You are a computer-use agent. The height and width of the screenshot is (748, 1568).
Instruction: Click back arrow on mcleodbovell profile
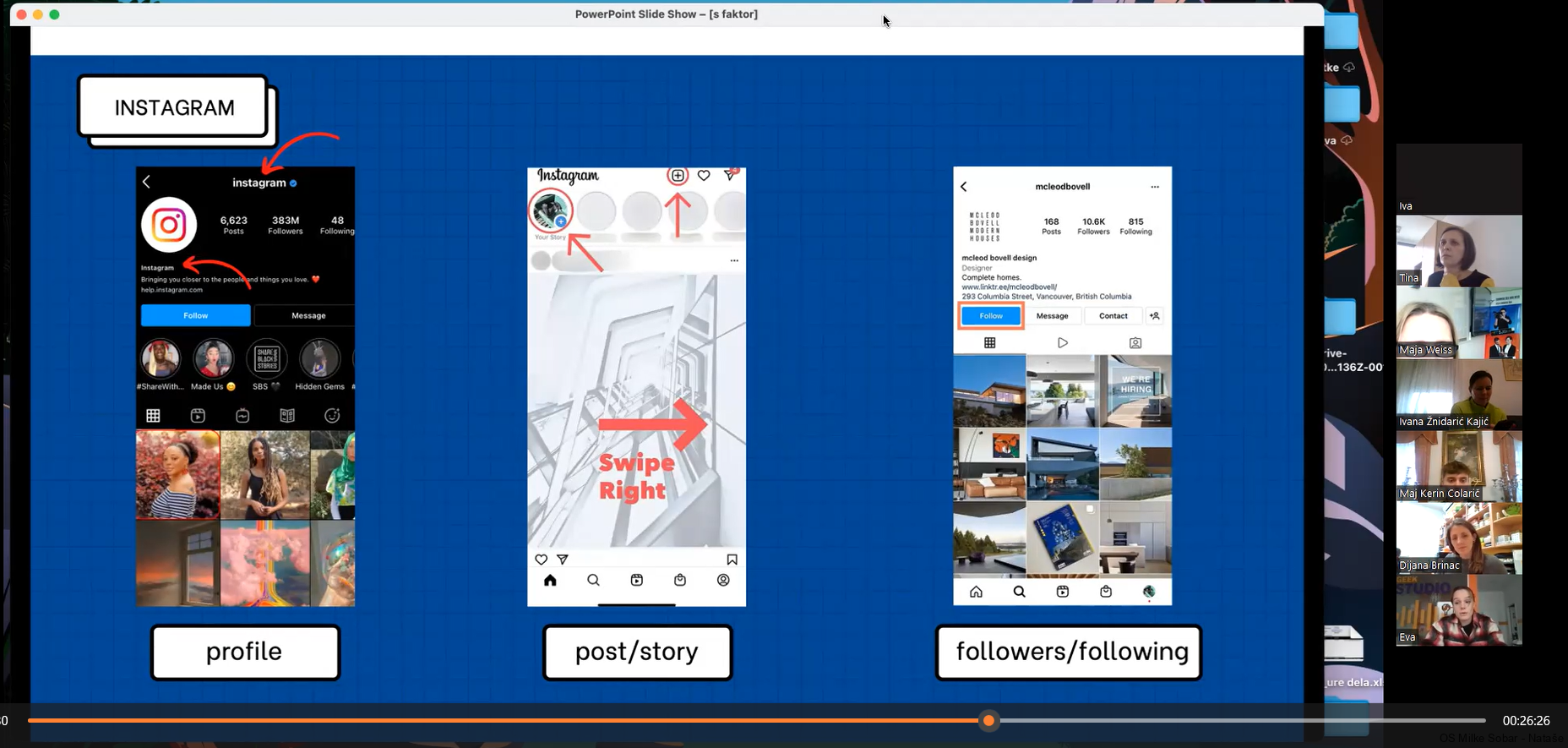[x=964, y=187]
